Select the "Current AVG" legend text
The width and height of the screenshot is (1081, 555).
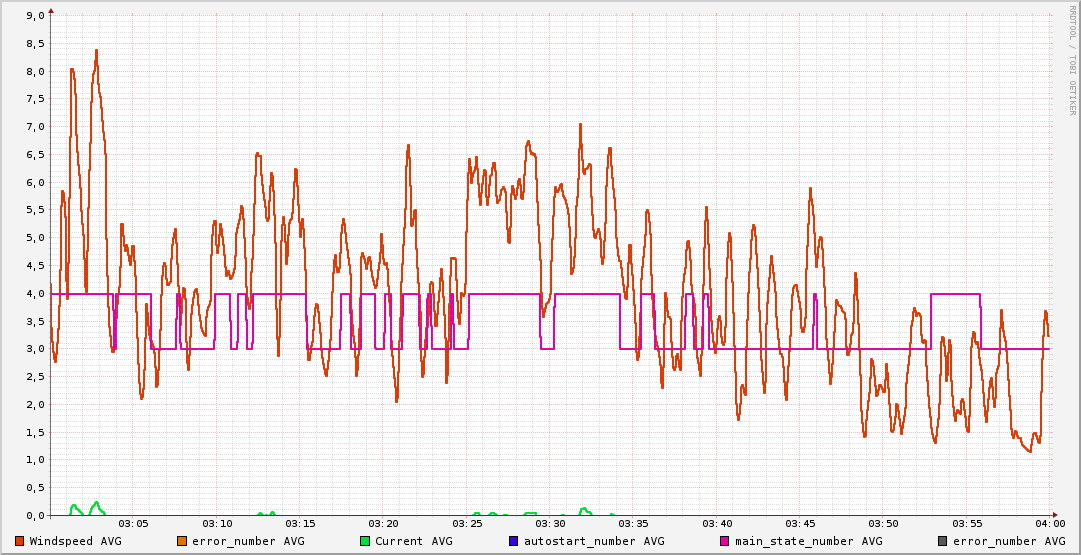click(414, 541)
